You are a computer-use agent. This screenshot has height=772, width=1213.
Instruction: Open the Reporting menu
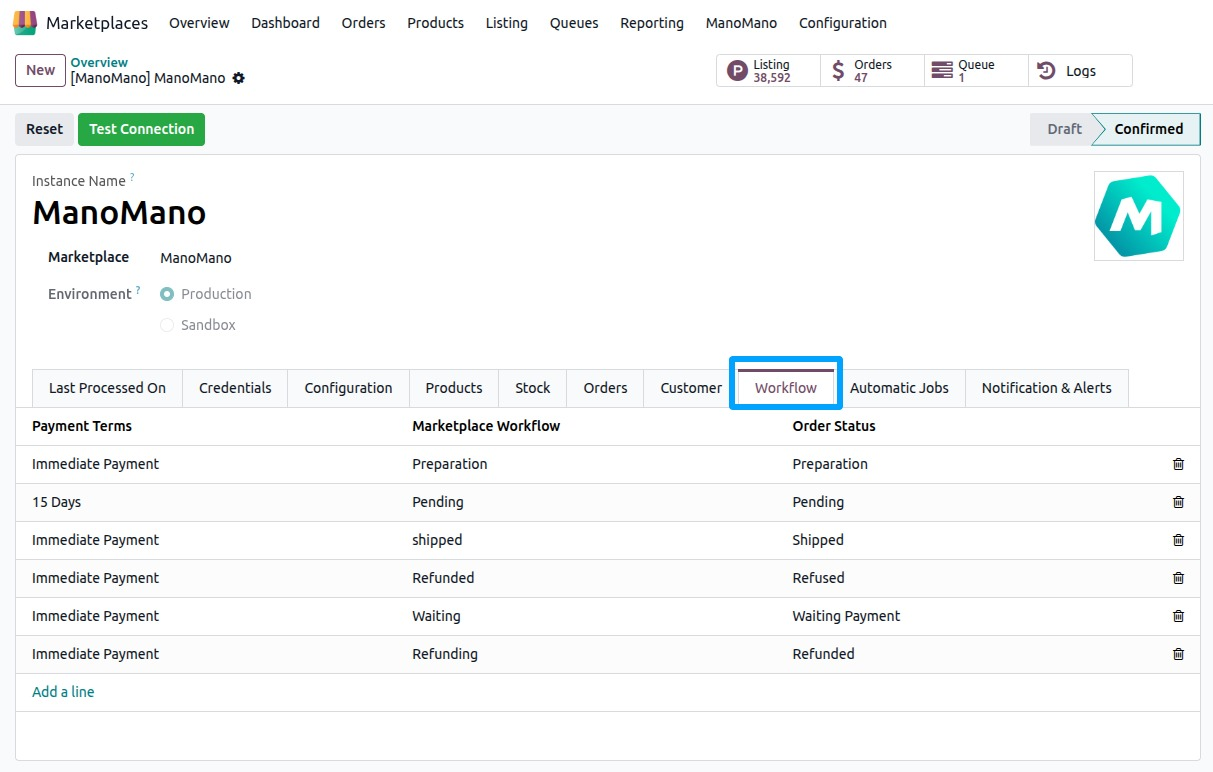click(x=652, y=23)
